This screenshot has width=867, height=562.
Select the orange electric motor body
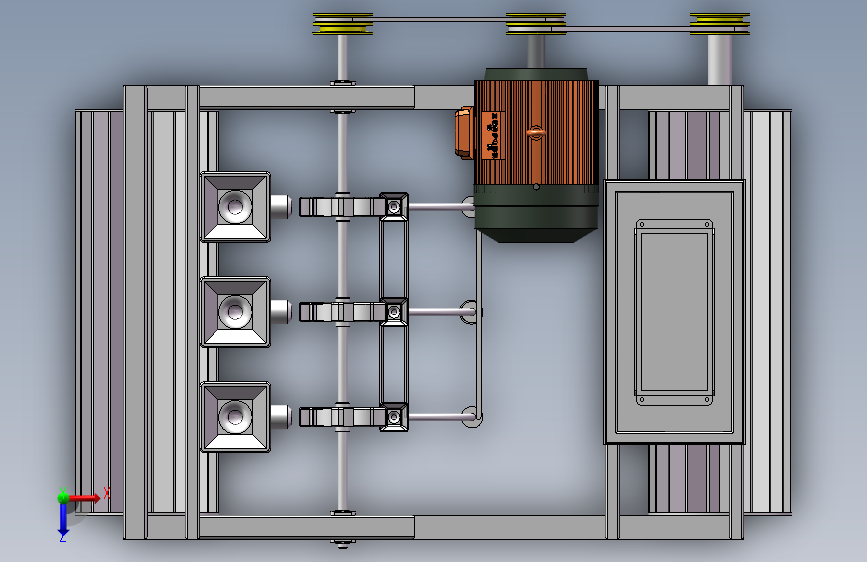pyautogui.click(x=536, y=133)
